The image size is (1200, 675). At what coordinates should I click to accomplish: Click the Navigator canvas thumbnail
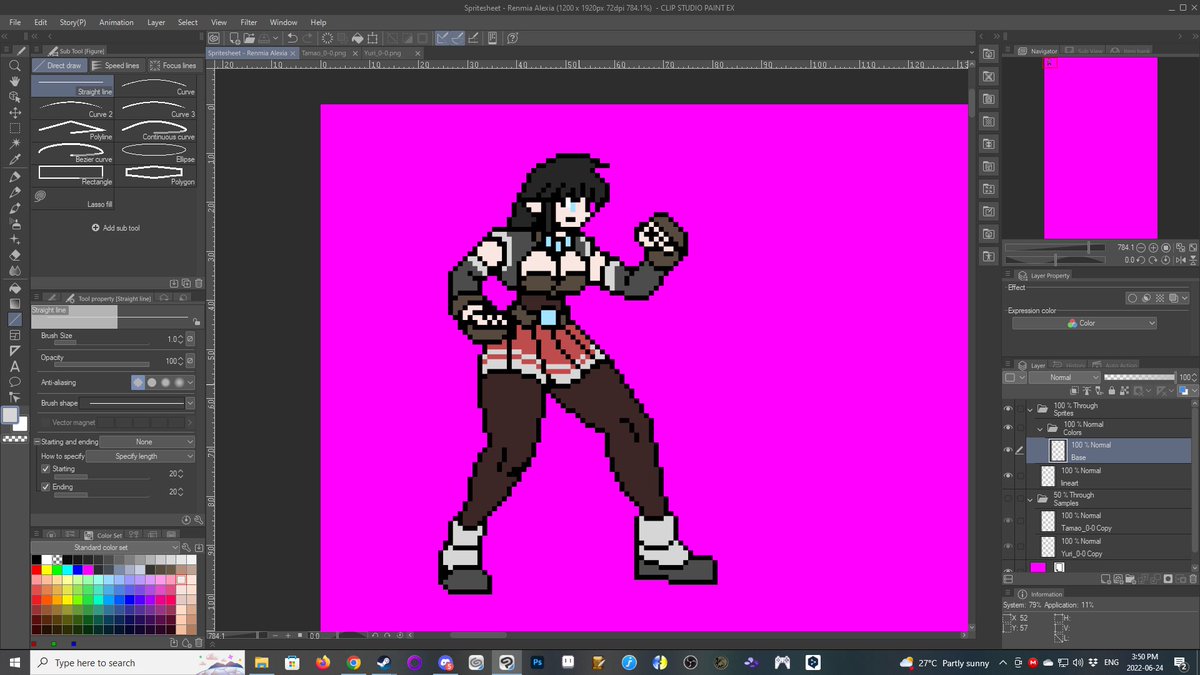[x=1100, y=147]
